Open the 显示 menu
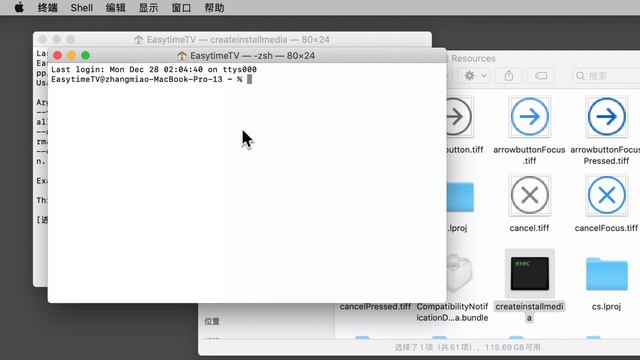Screen dimensions: 640x360 point(148,8)
